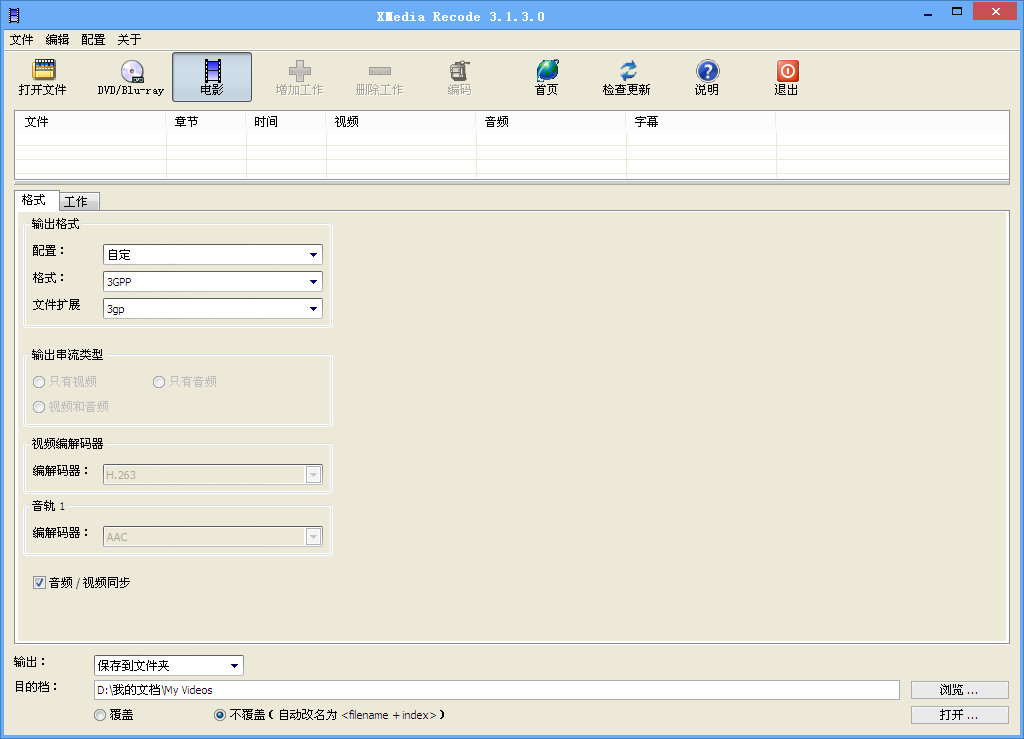
Task: Open the 文件 menu
Action: [22, 40]
